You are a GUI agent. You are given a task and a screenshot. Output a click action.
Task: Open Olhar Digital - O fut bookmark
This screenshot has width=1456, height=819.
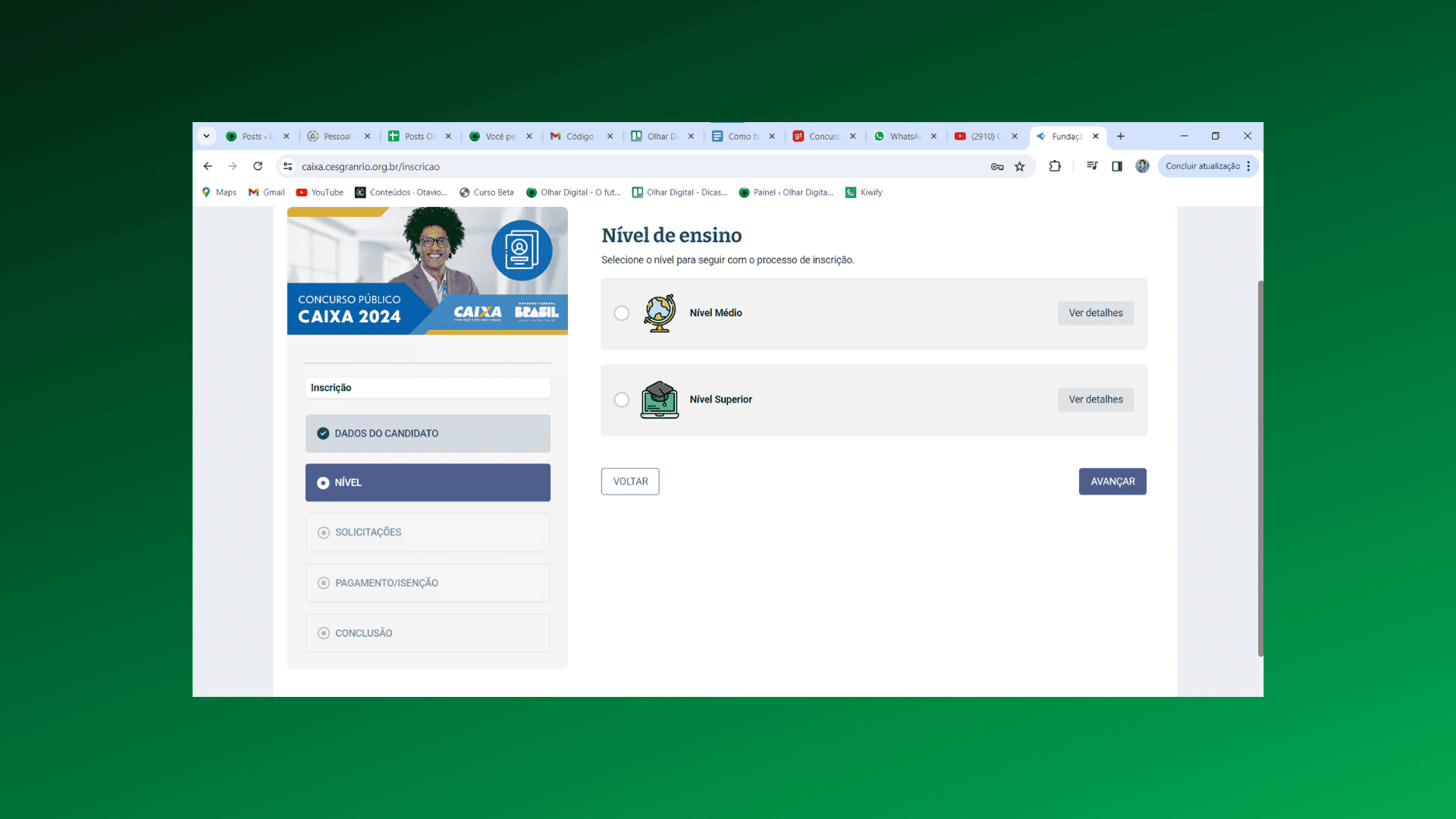[x=573, y=193]
